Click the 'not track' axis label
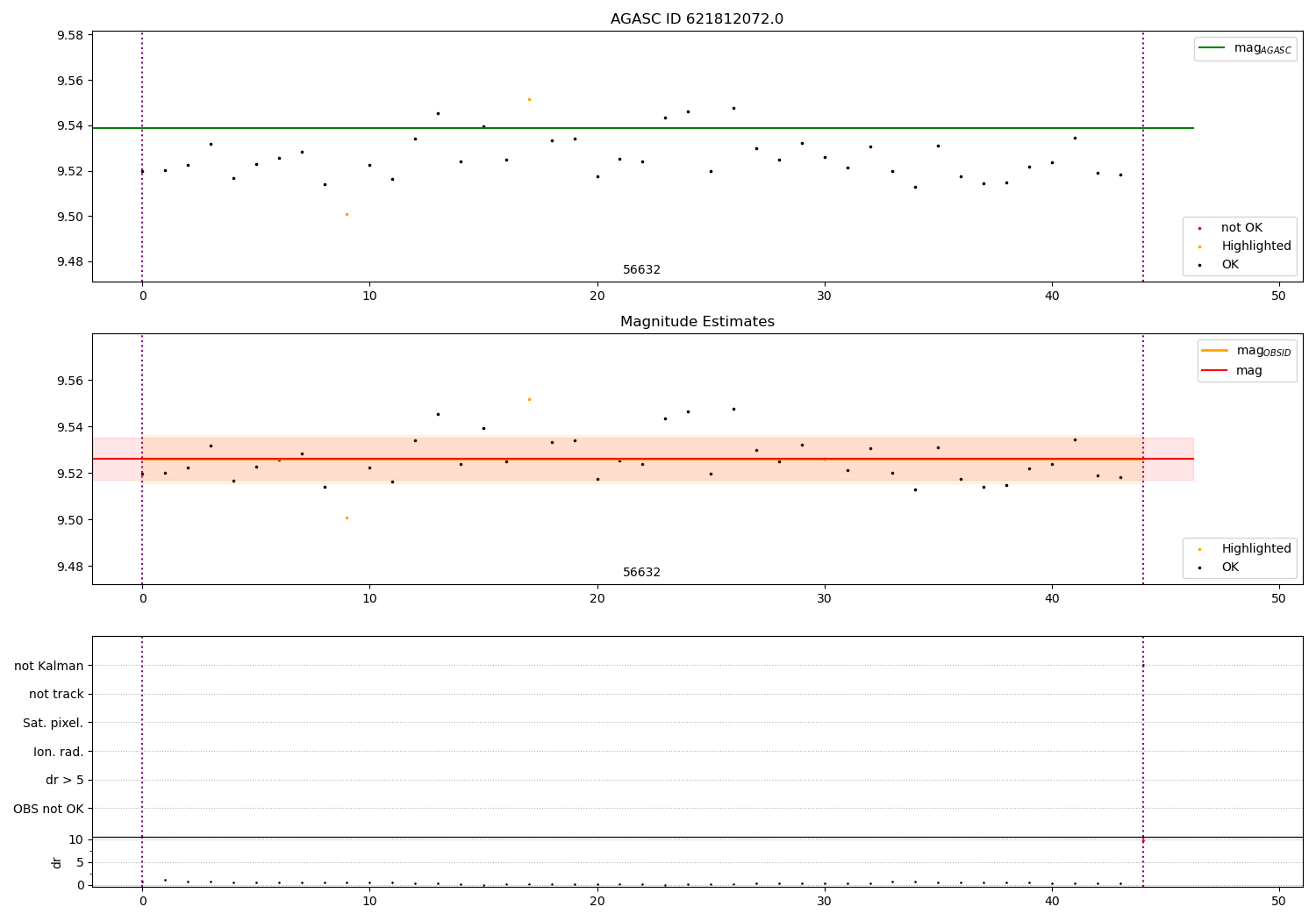The image size is (1316, 921). pyautogui.click(x=56, y=695)
